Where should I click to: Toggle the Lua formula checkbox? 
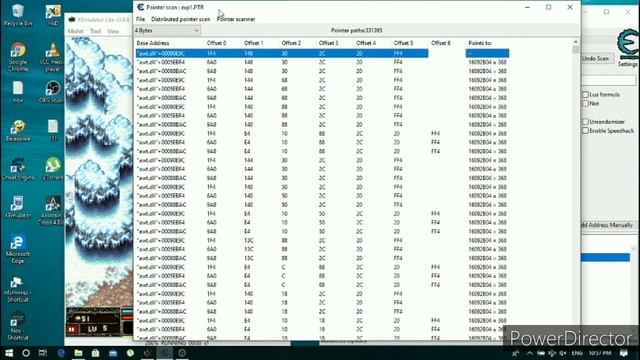coord(585,95)
